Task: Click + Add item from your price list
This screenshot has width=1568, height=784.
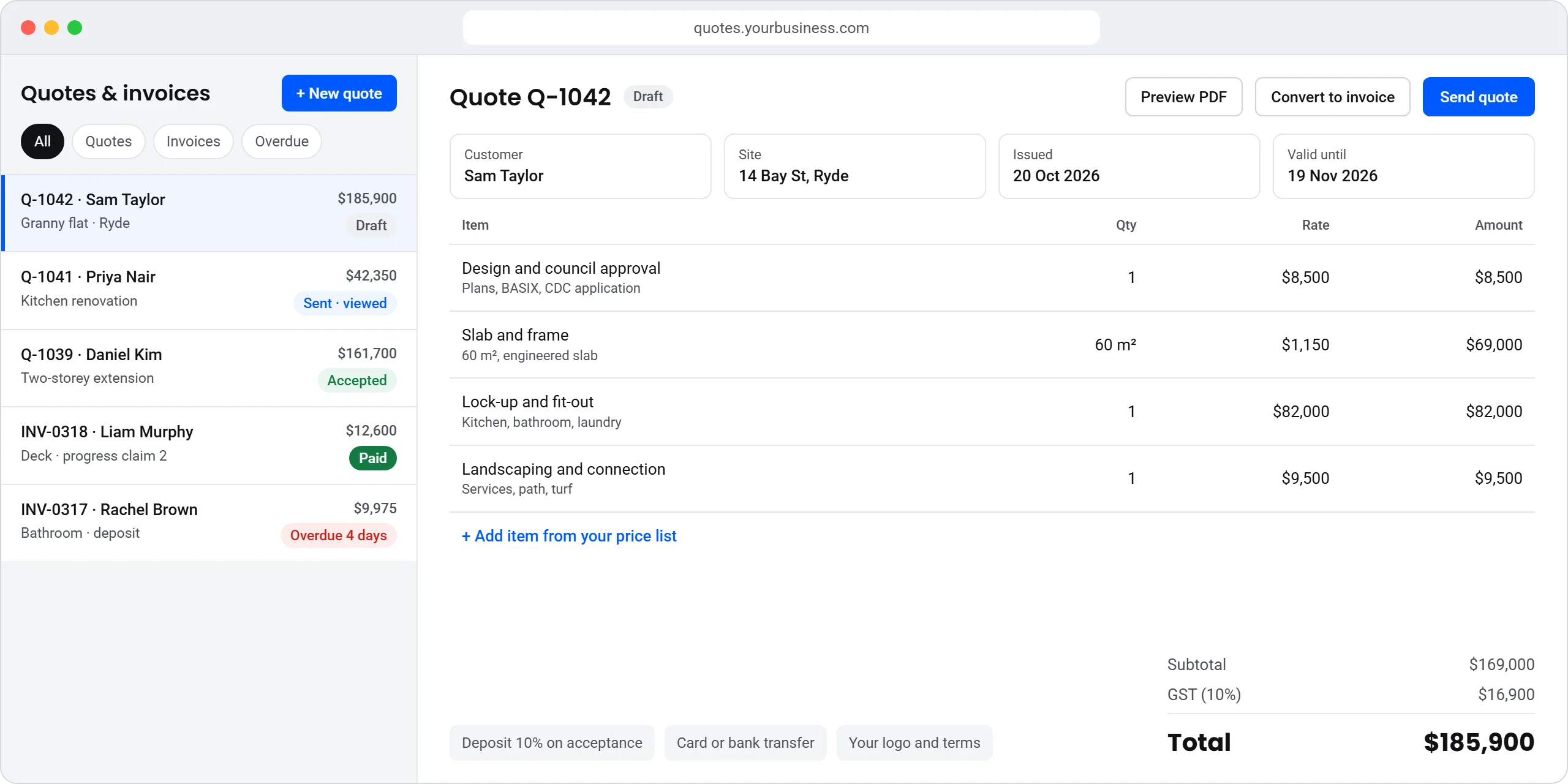Action: coord(569,536)
